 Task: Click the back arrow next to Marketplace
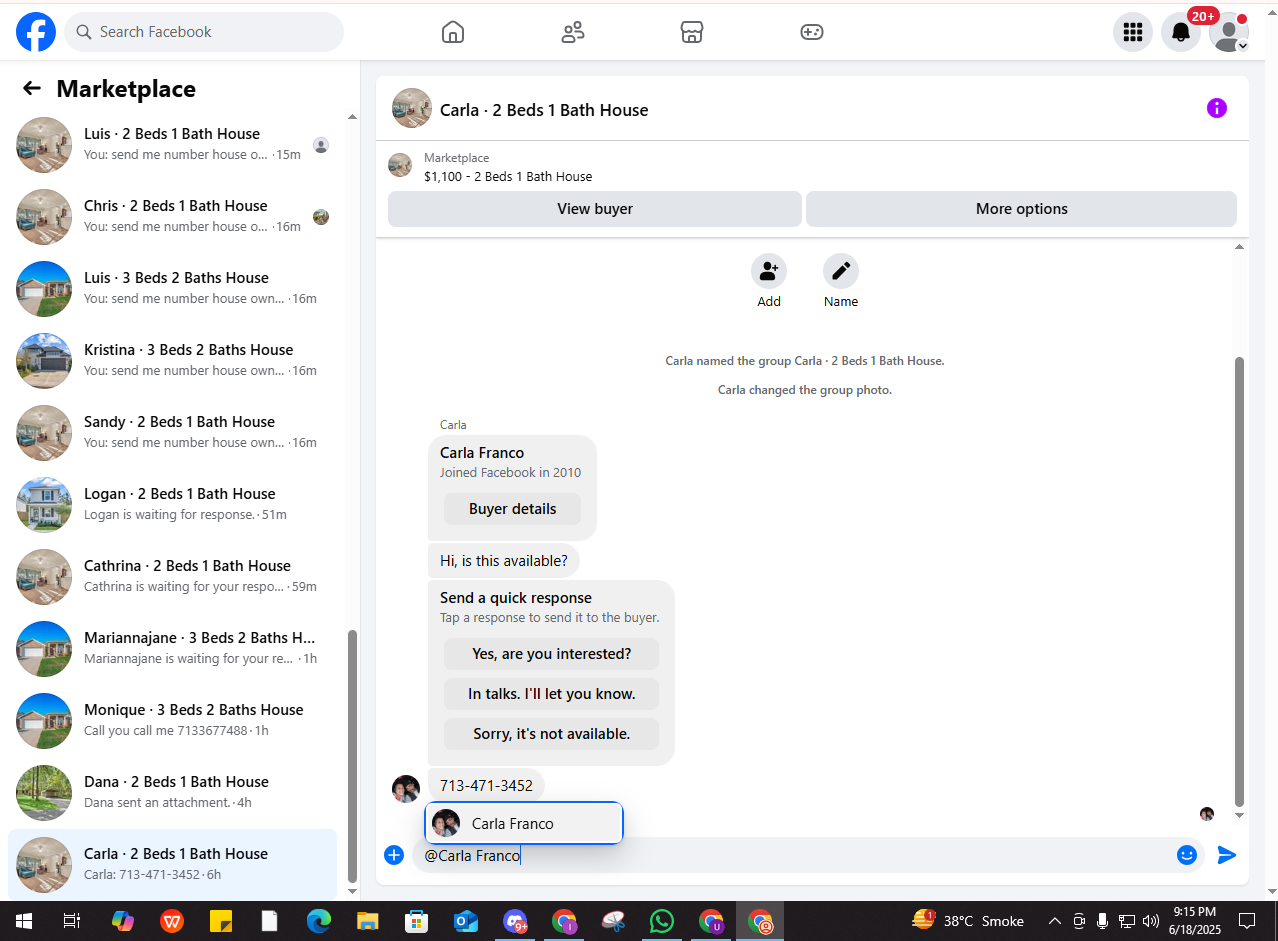tap(32, 88)
